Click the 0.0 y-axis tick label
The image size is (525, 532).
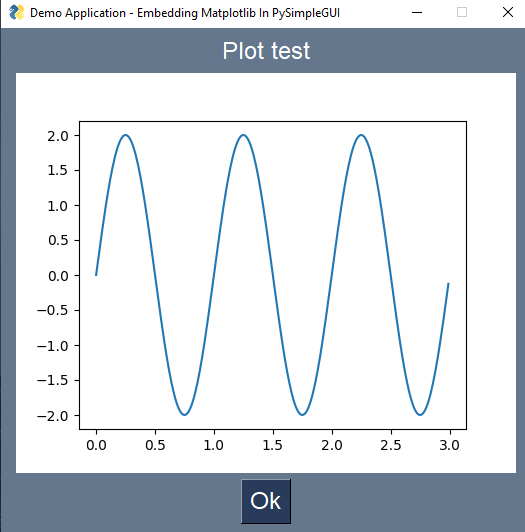(58, 276)
